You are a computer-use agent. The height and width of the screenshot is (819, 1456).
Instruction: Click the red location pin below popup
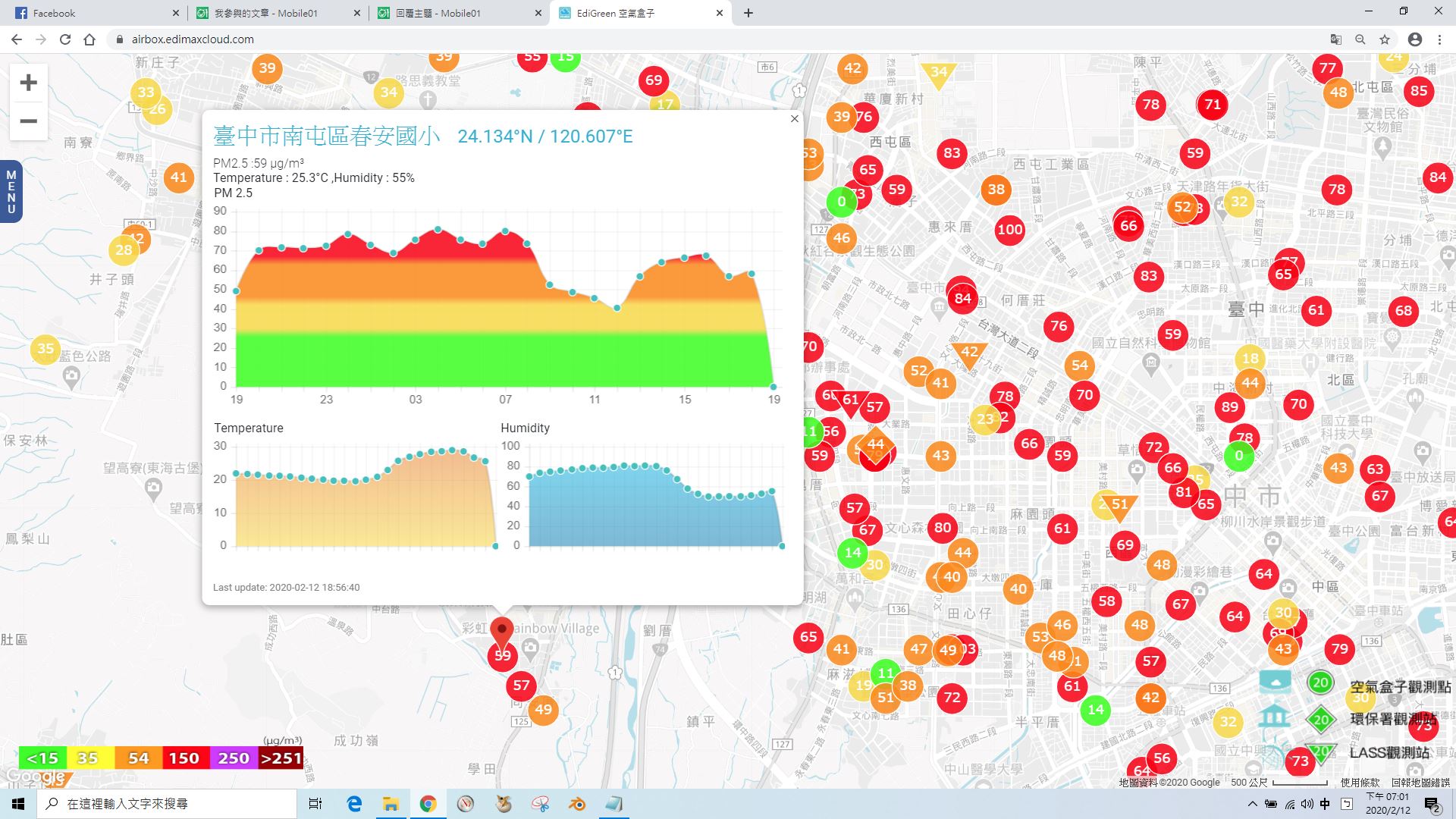501,635
